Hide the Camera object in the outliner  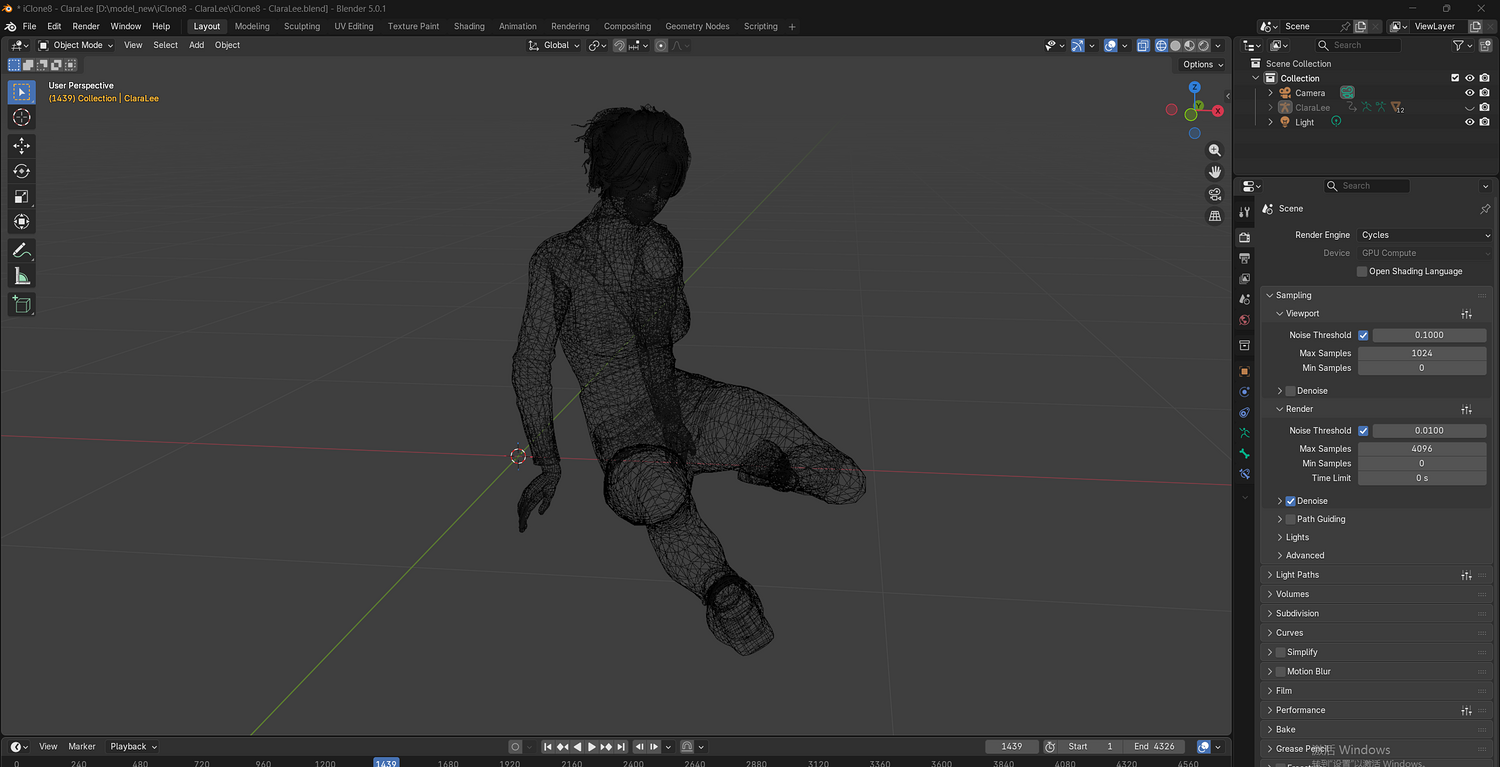1469,93
